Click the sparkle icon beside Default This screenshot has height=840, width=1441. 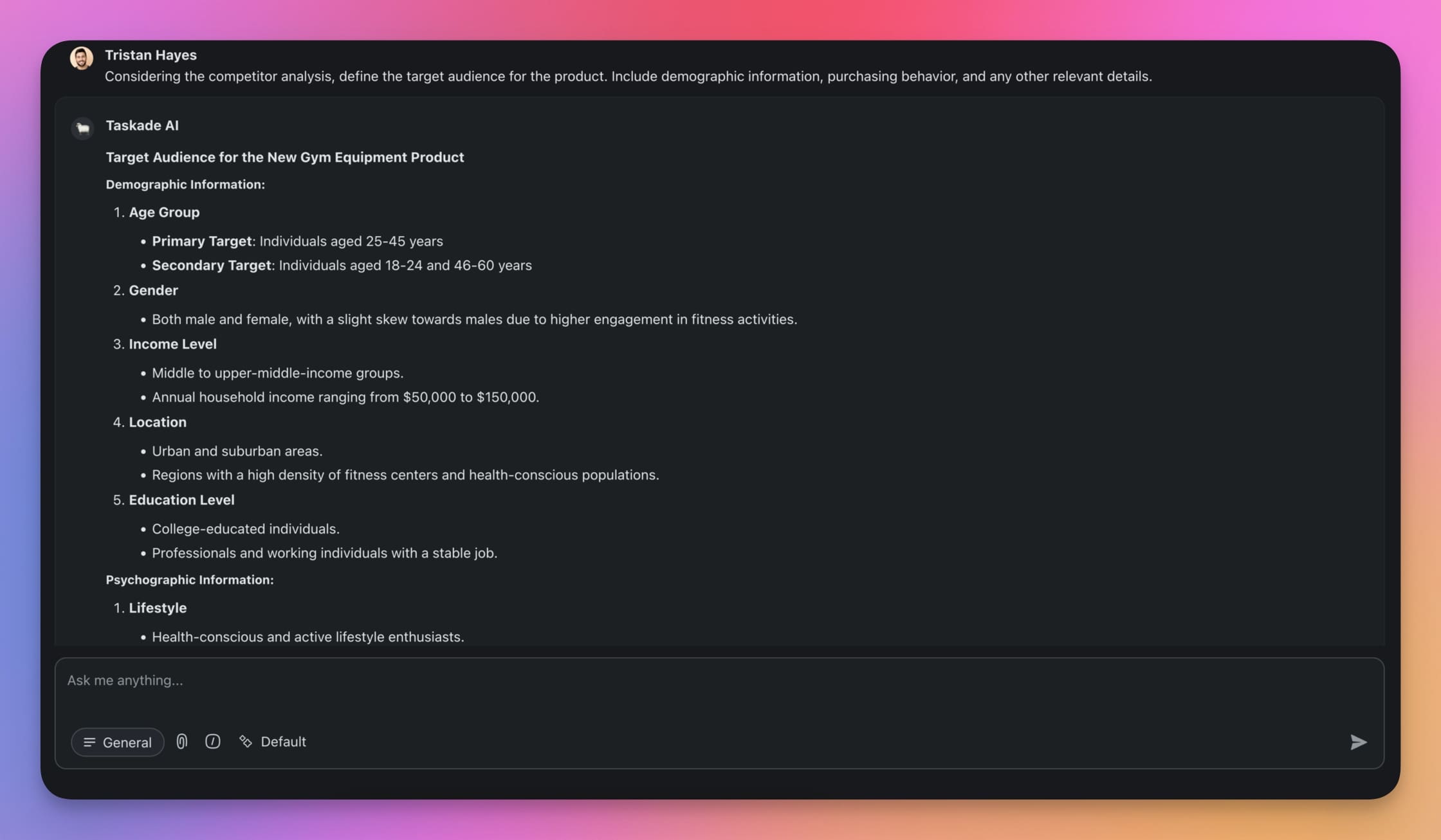pyautogui.click(x=246, y=742)
